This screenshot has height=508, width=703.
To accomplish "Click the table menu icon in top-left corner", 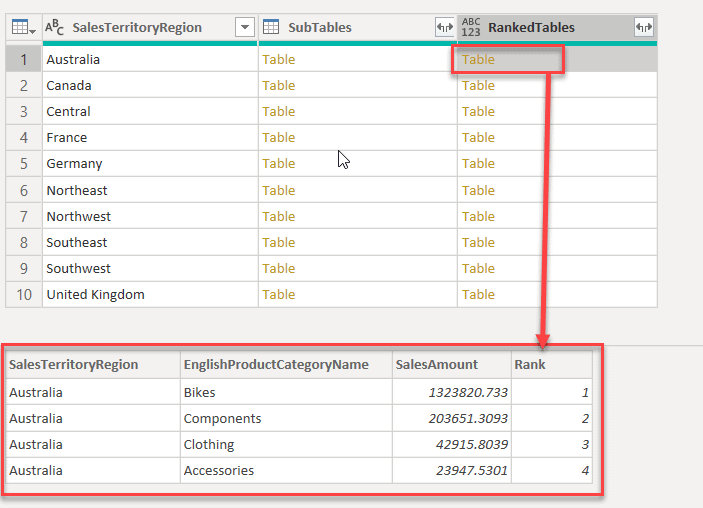I will (x=23, y=28).
